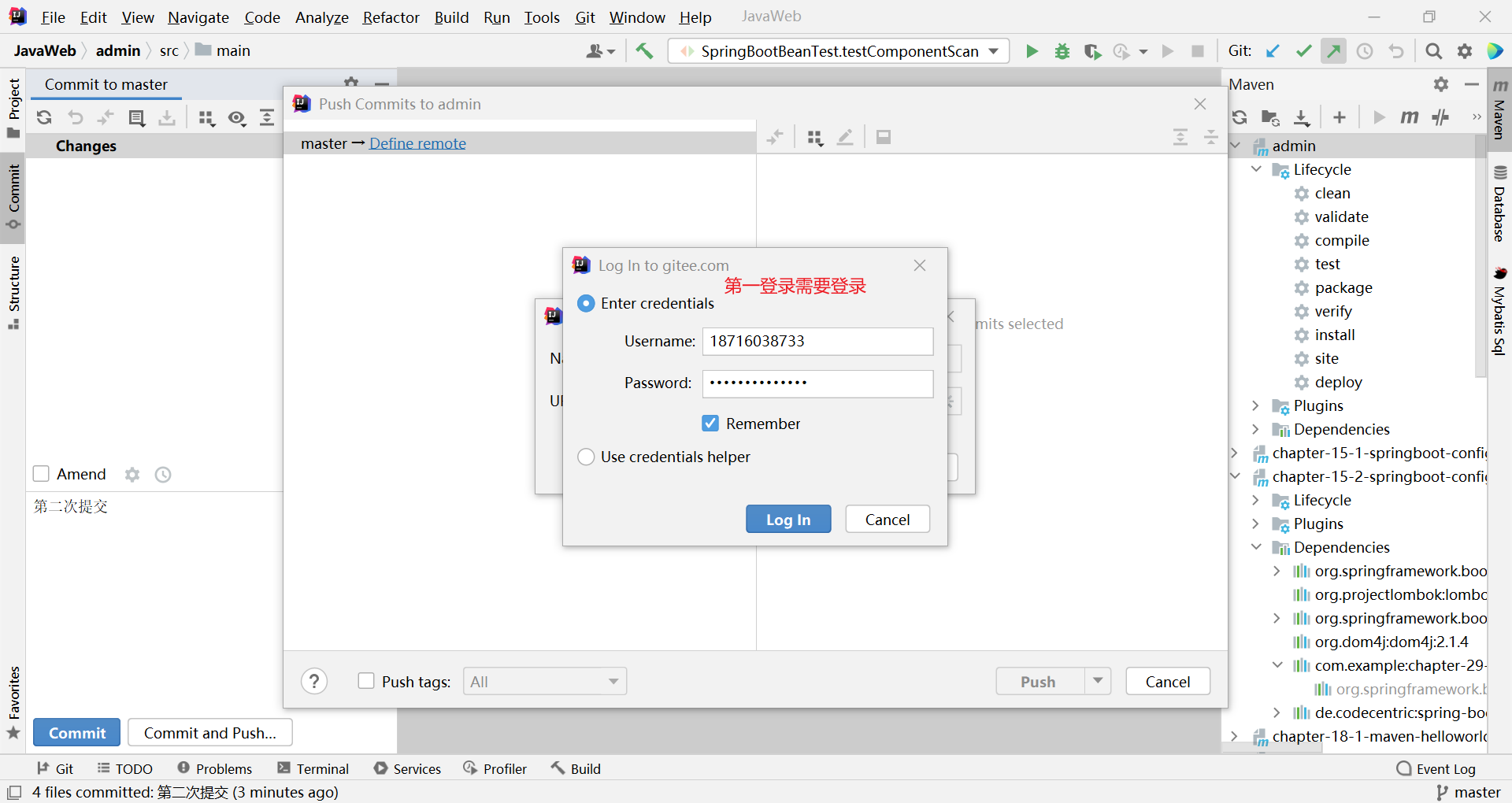Enable the Push tags checkbox
The width and height of the screenshot is (1512, 803).
(x=366, y=681)
